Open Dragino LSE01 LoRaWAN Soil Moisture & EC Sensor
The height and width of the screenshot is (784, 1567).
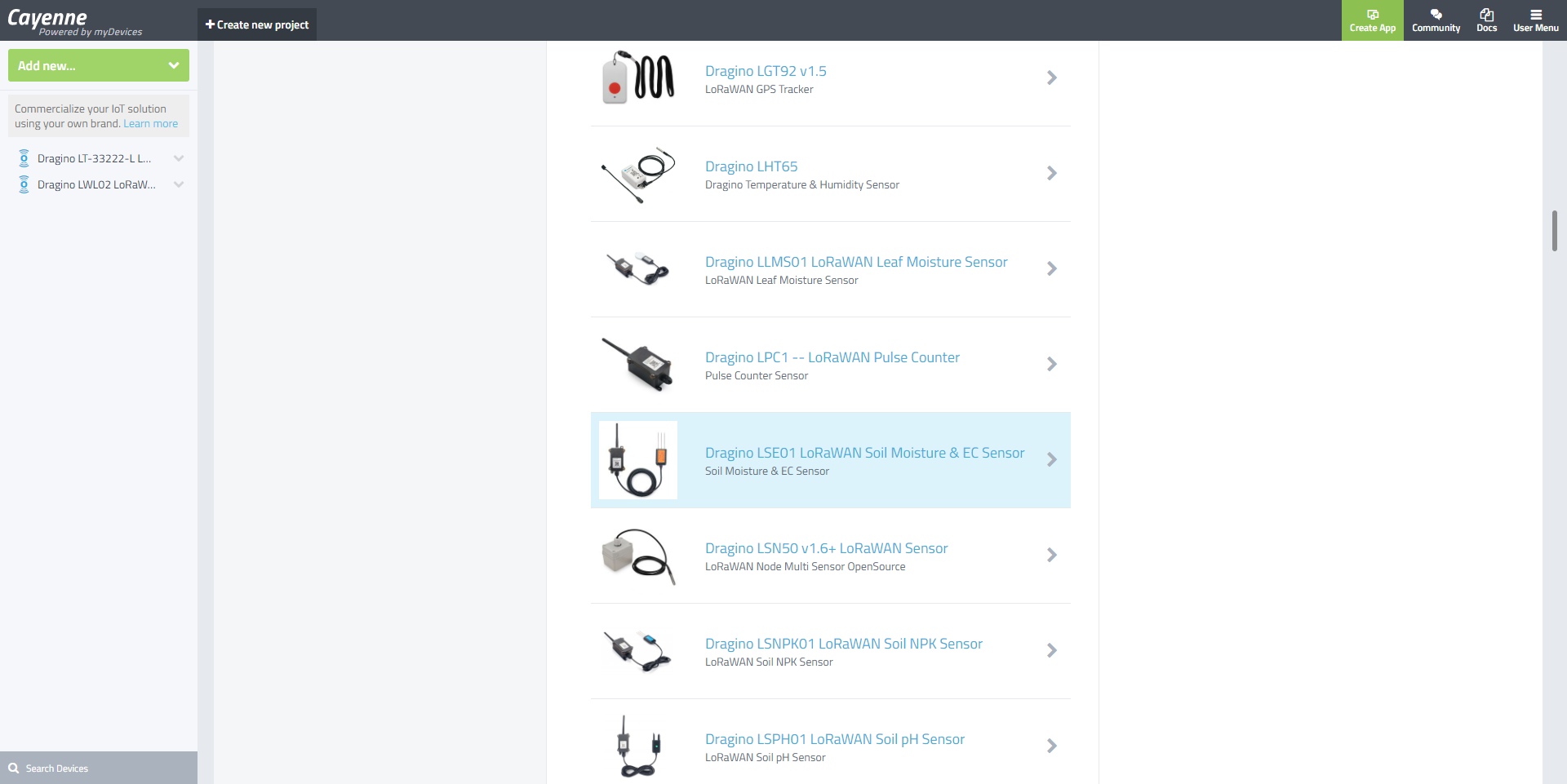865,453
